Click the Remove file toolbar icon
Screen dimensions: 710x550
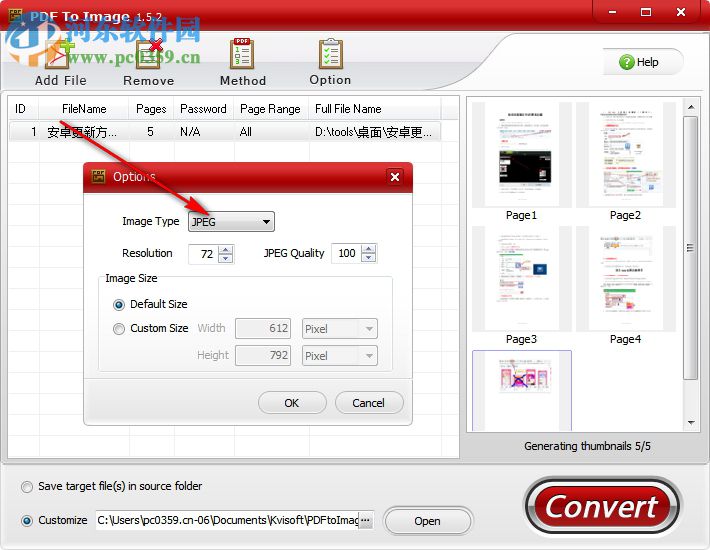pos(149,53)
